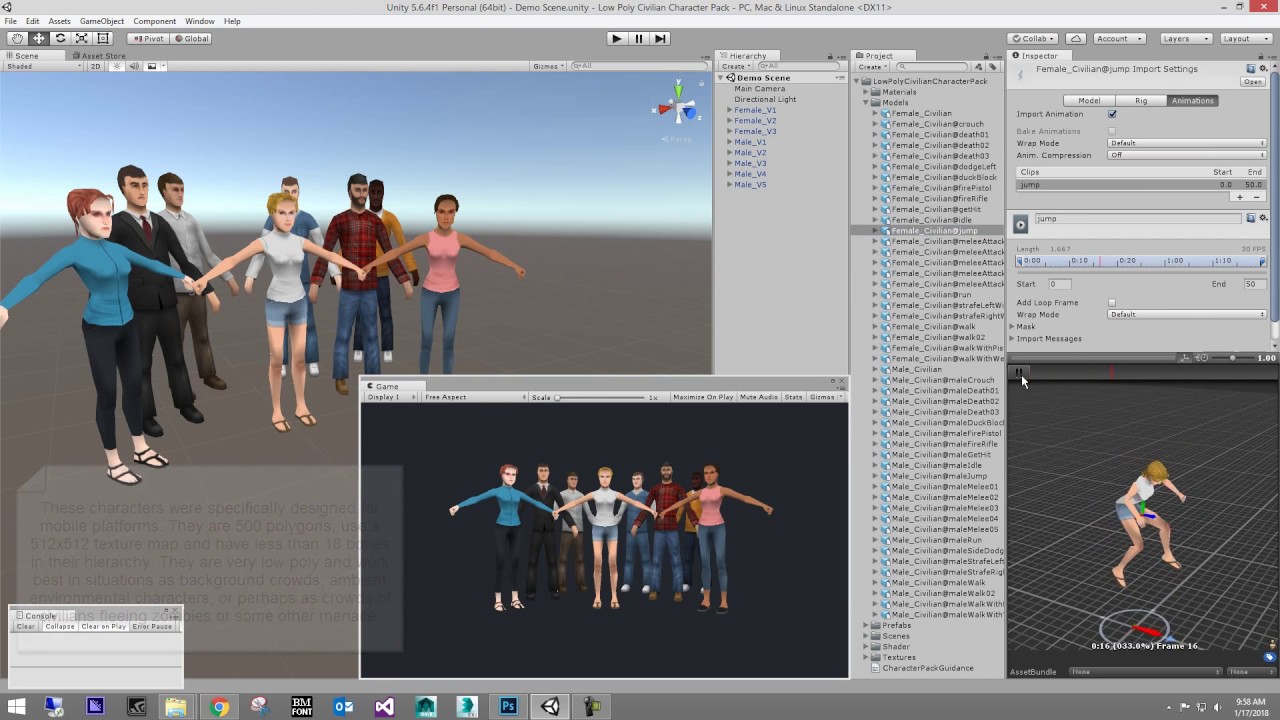Open the Assets menu
This screenshot has height=720, width=1280.
pos(59,21)
